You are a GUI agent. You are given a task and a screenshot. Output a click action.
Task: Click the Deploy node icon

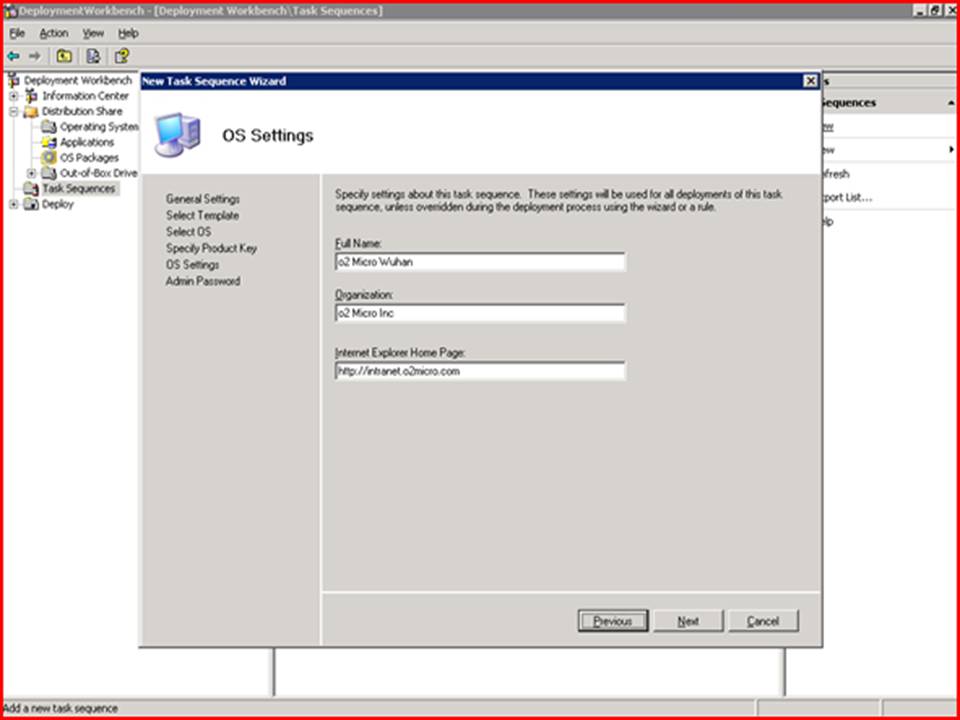[x=31, y=204]
